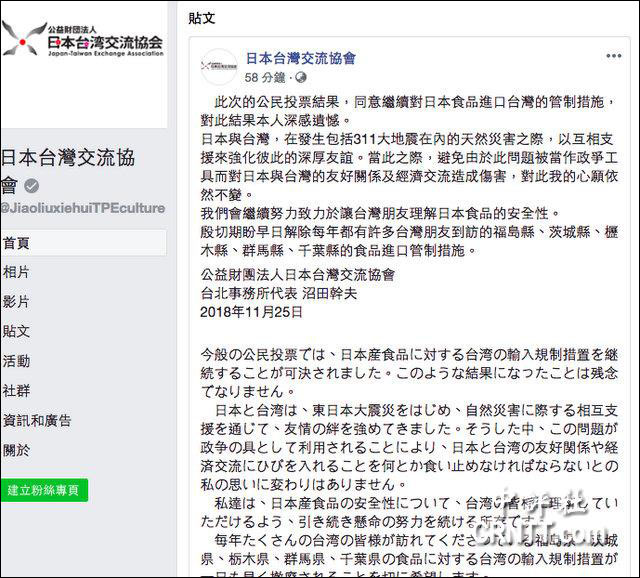Click the line starting 私達は、日本産食品の安全性

(416, 503)
